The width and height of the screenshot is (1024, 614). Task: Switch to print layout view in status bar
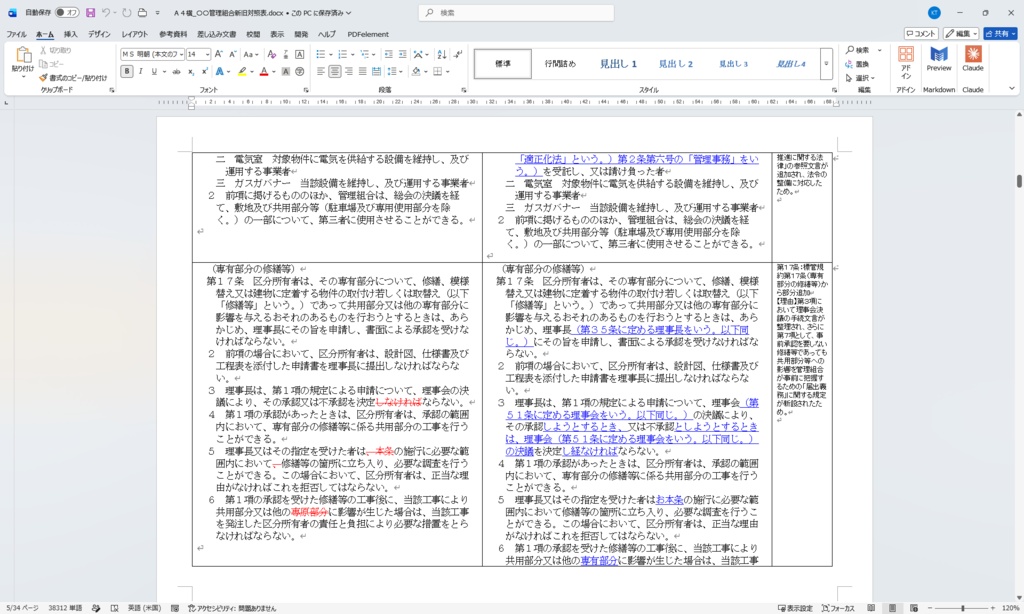click(x=892, y=608)
